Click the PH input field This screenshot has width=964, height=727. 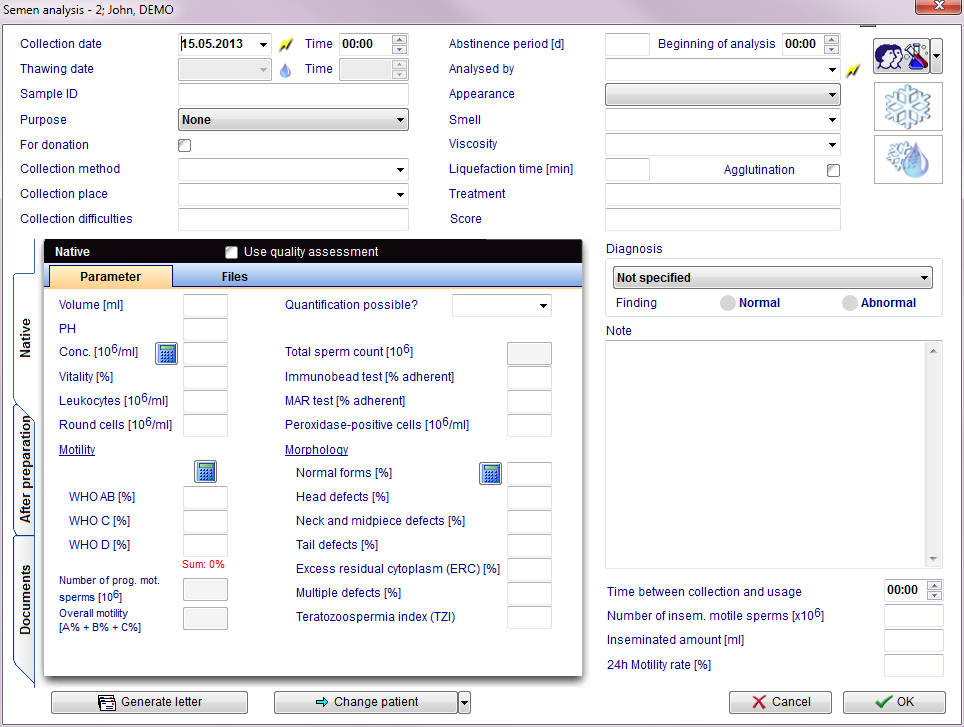(205, 329)
